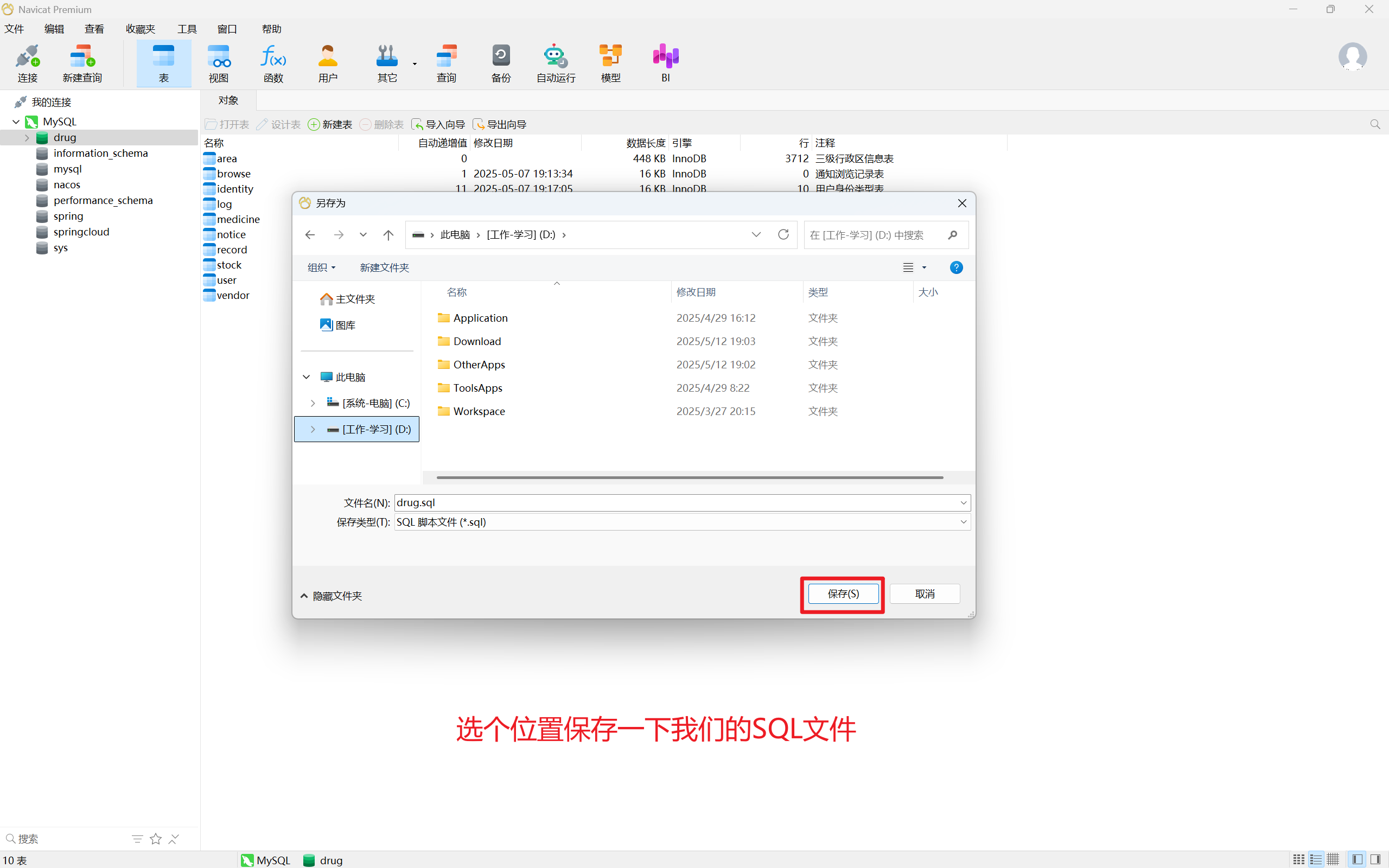Open the 工具 menu
This screenshot has width=1389, height=868.
[x=187, y=29]
